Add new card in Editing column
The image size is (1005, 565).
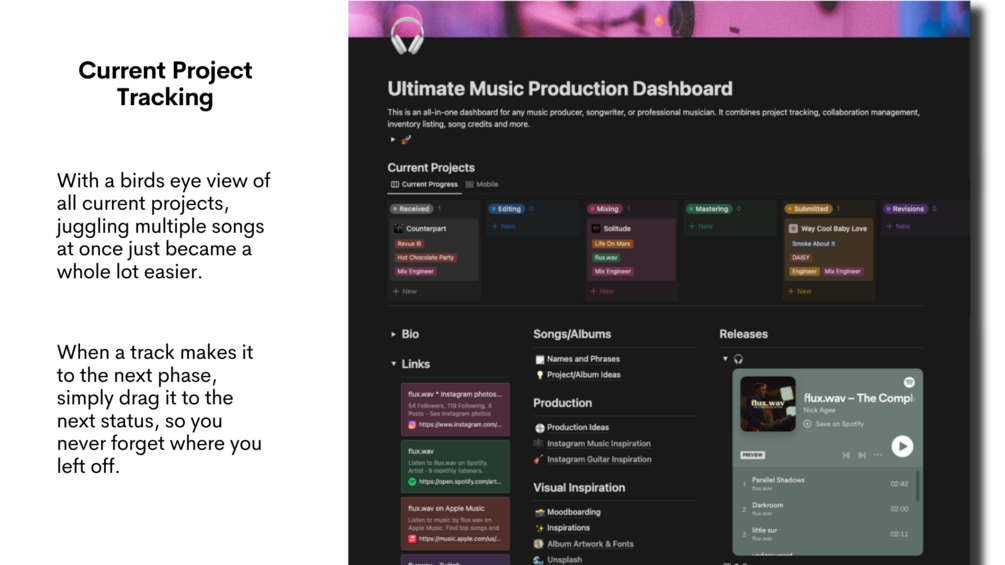tap(503, 226)
